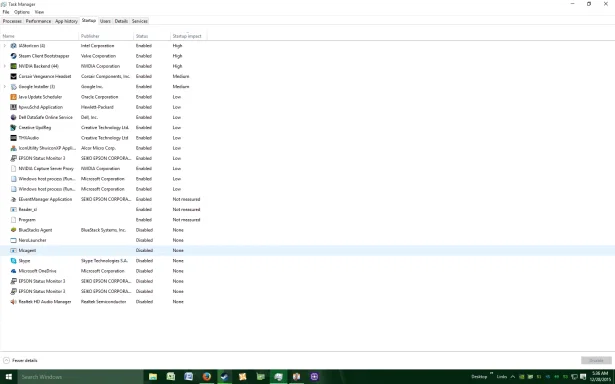The width and height of the screenshot is (615, 384).
Task: Select the NeroLauncher row icon
Action: (13, 240)
